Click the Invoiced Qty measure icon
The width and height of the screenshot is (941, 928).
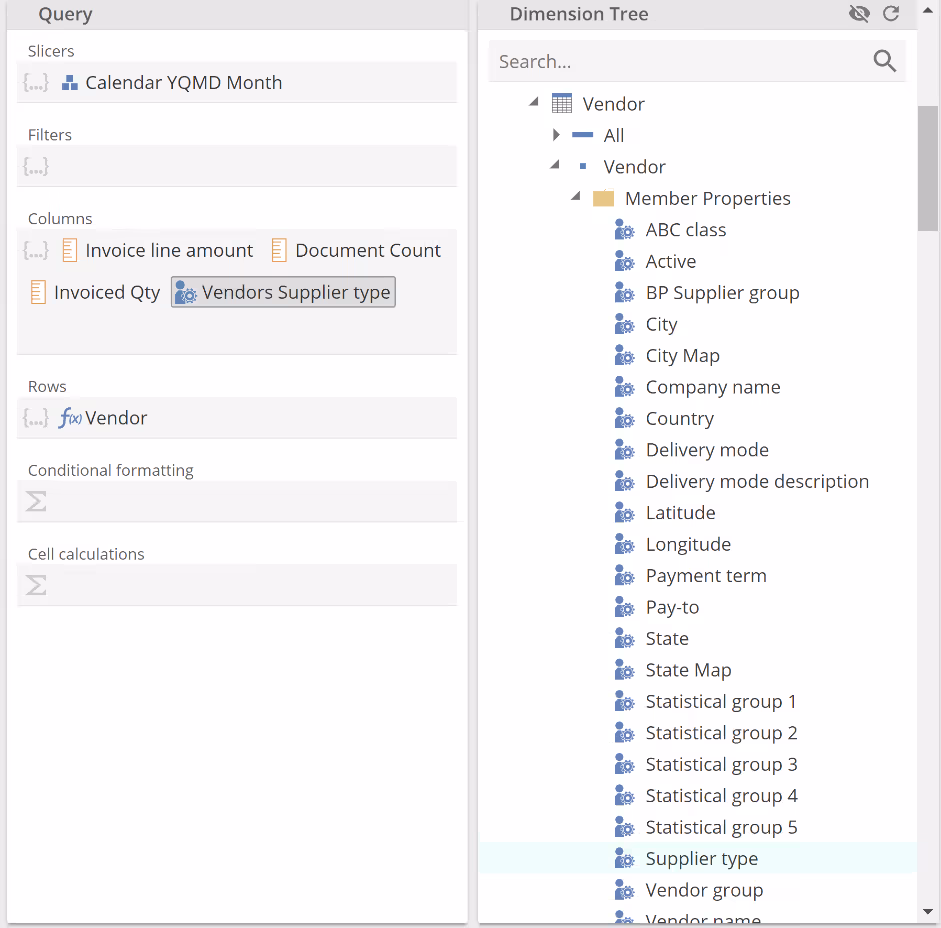pyautogui.click(x=38, y=292)
